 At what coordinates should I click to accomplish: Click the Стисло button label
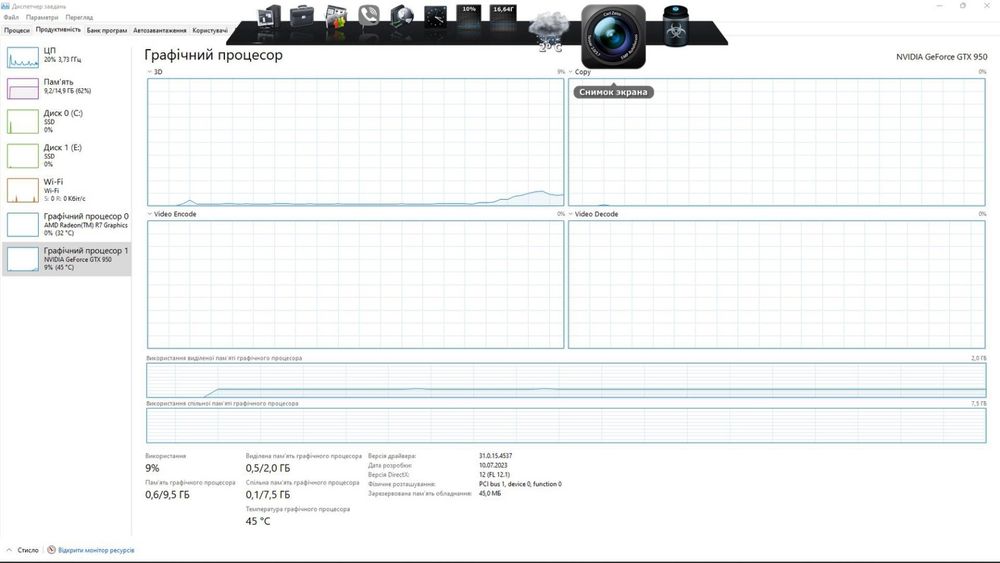28,550
